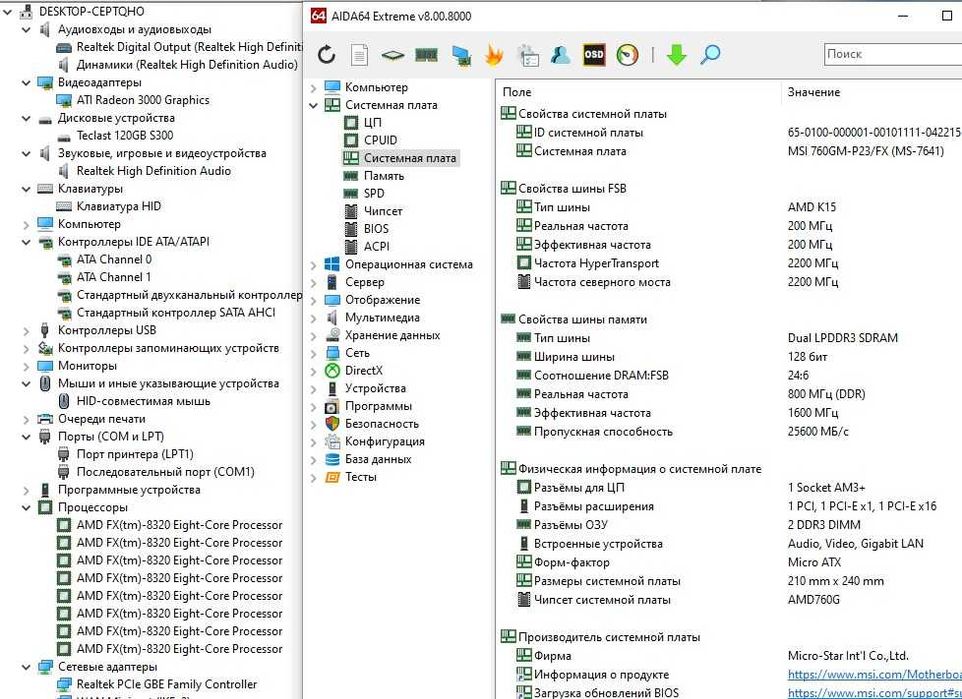The image size is (962, 699).
Task: Select Конфигурация in AIDA64 tree
Action: [x=385, y=442]
